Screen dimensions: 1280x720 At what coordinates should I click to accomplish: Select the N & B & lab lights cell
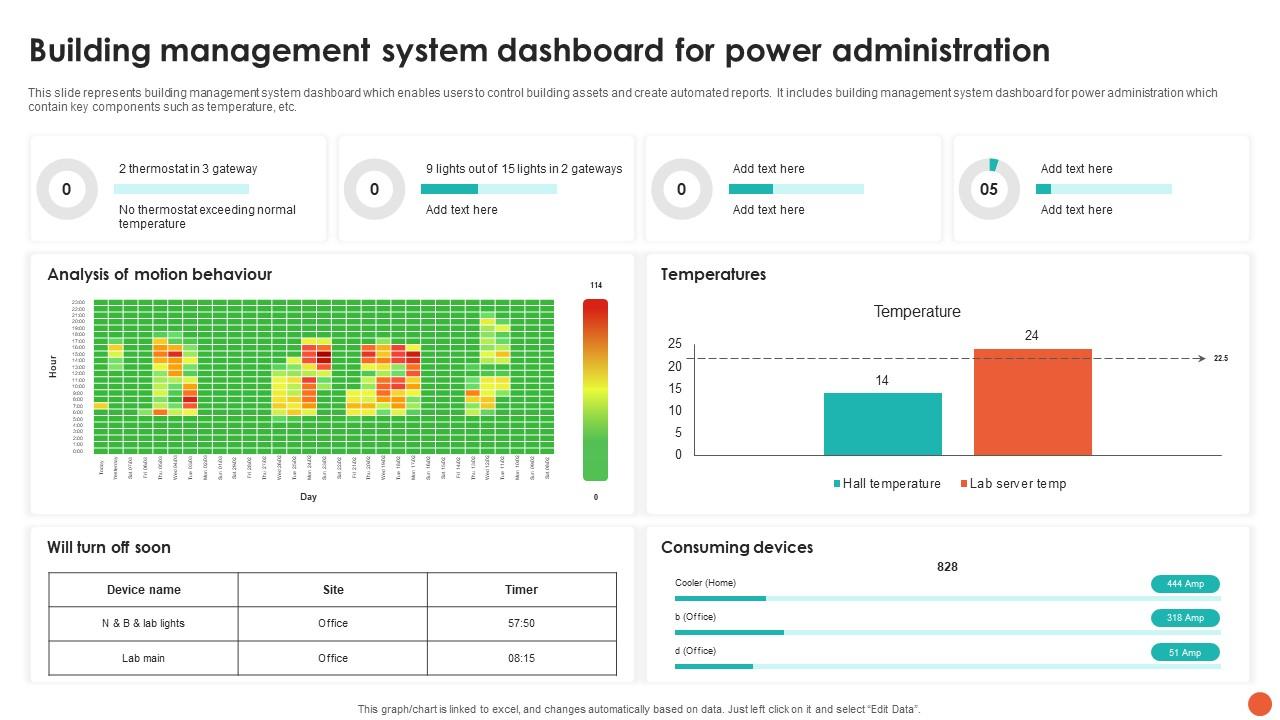pos(143,624)
